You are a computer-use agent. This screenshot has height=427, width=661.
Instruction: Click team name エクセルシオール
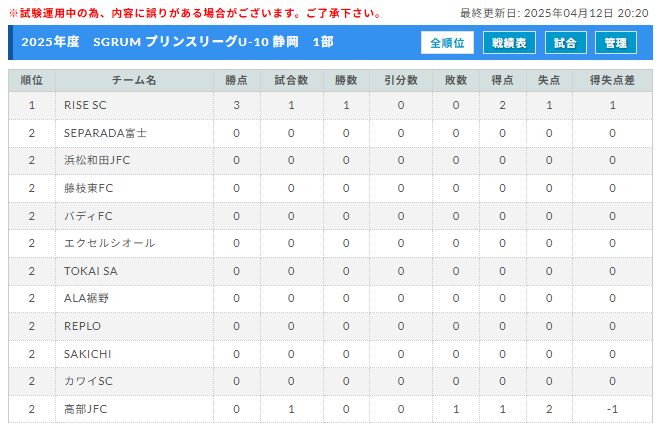pyautogui.click(x=109, y=244)
